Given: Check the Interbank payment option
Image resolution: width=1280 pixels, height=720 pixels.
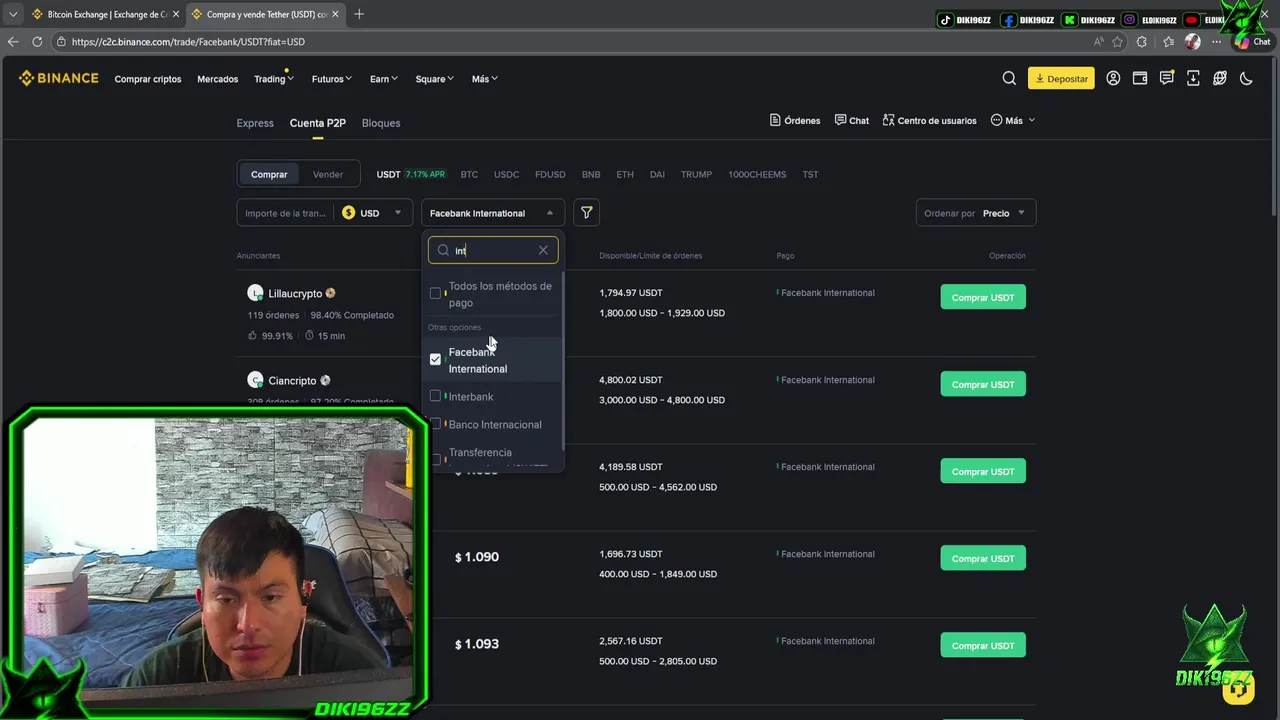Looking at the screenshot, I should pyautogui.click(x=435, y=396).
